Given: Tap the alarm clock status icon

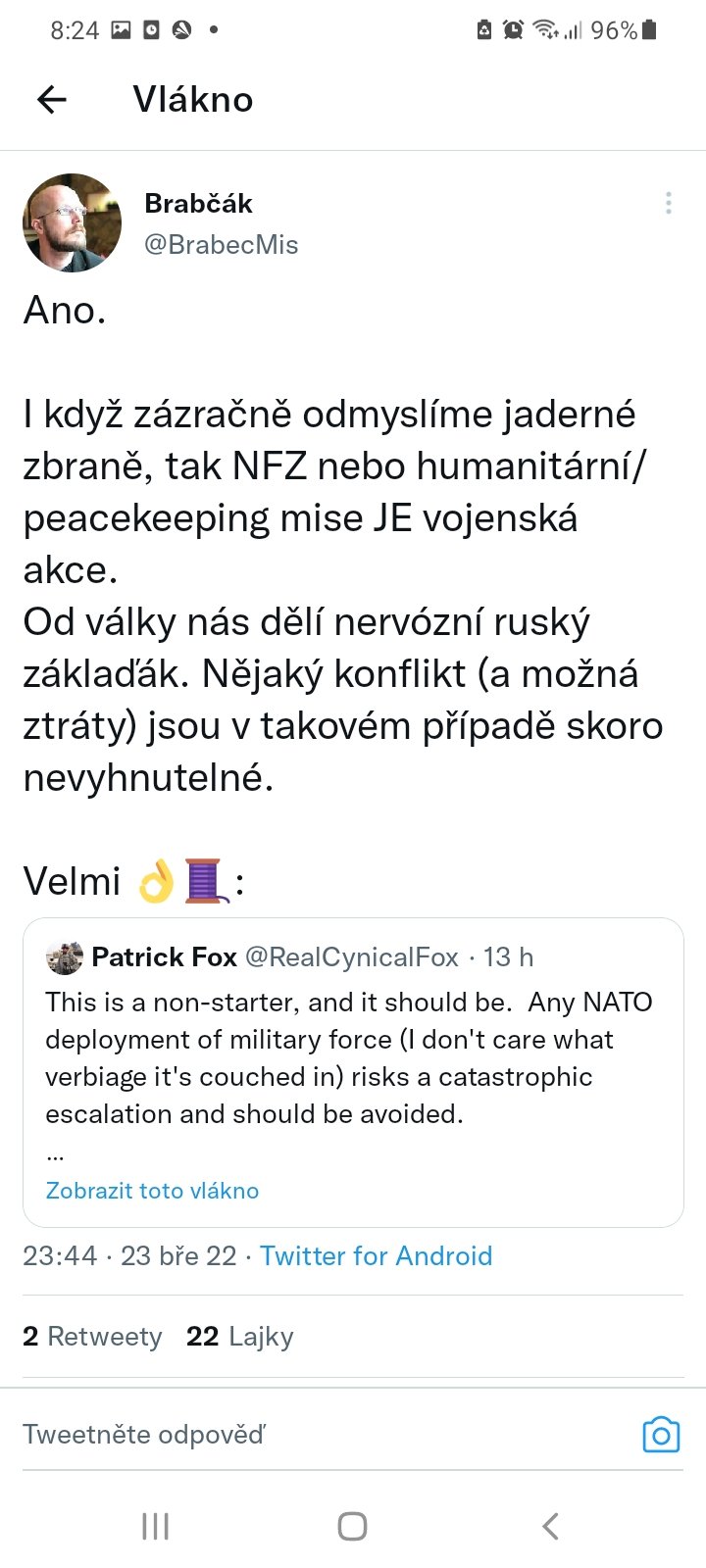Looking at the screenshot, I should click(513, 30).
